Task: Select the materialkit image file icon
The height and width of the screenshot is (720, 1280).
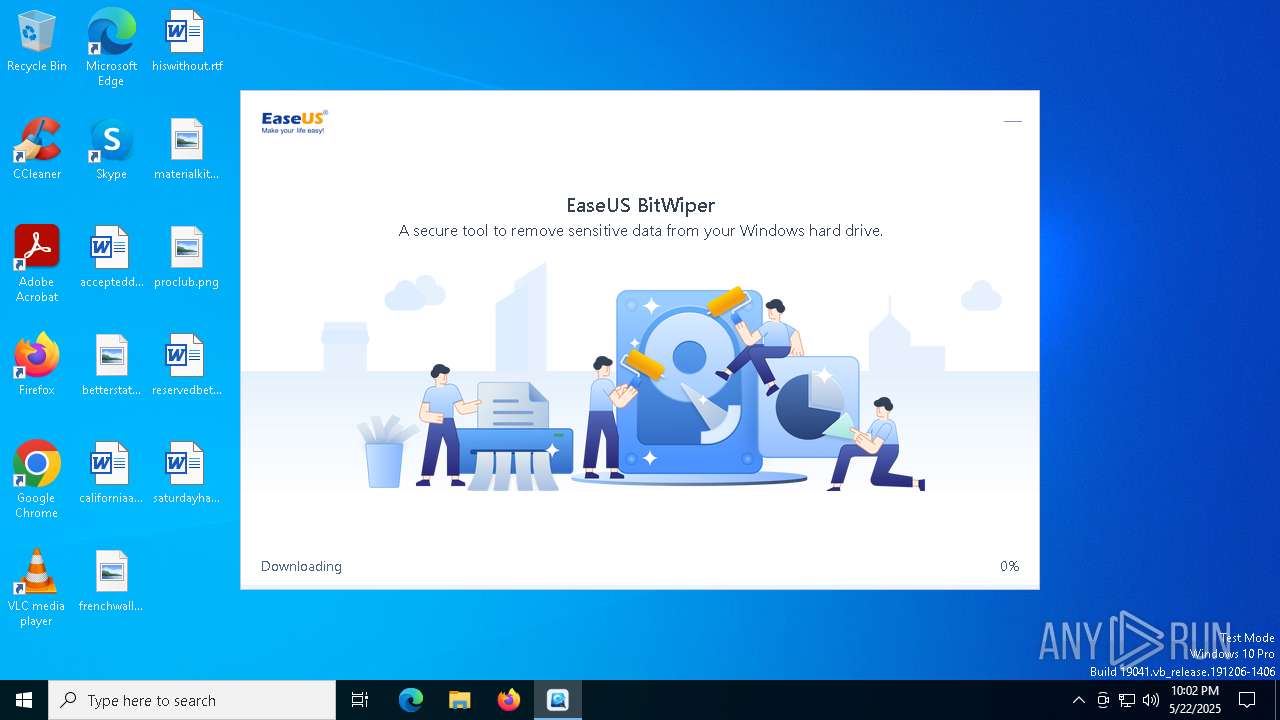Action: [x=187, y=149]
